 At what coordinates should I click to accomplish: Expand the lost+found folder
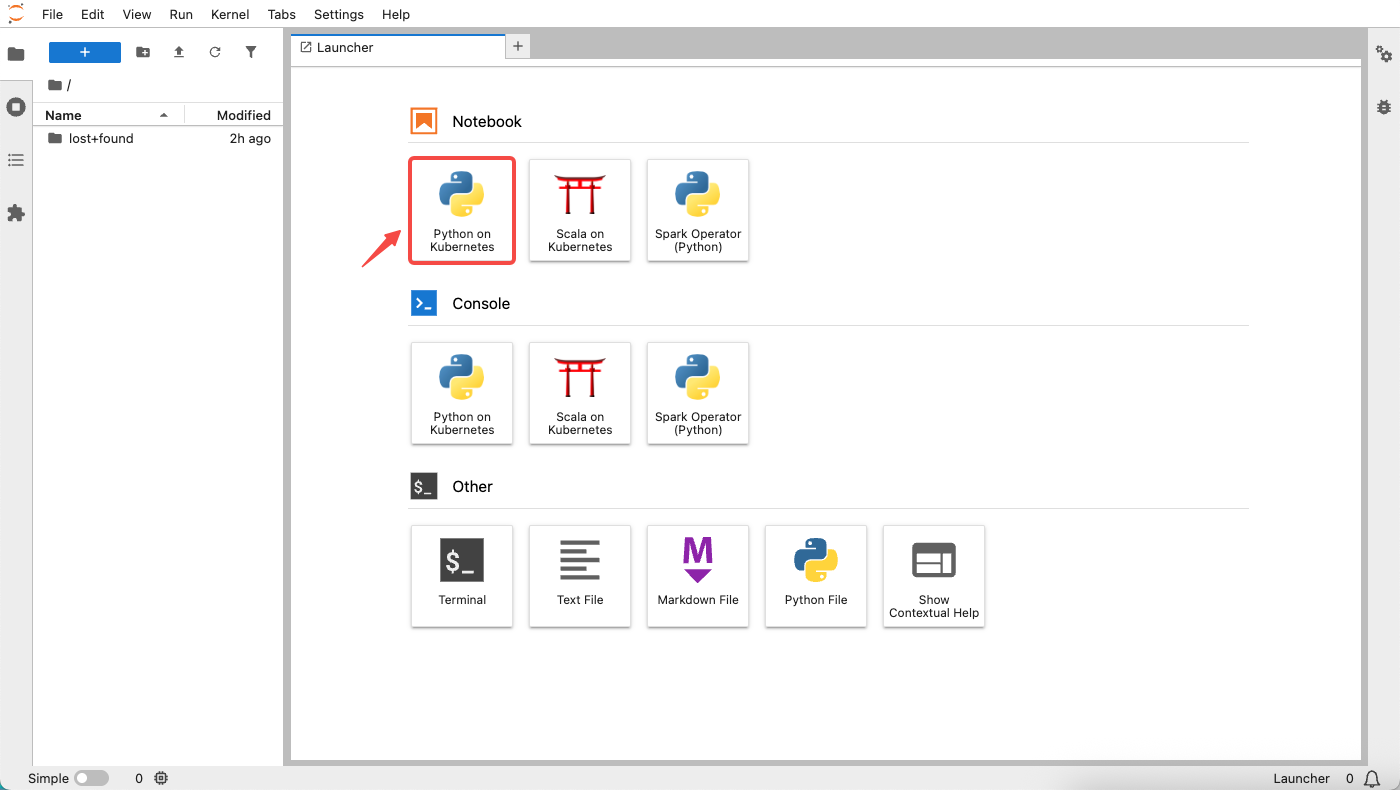pos(100,139)
